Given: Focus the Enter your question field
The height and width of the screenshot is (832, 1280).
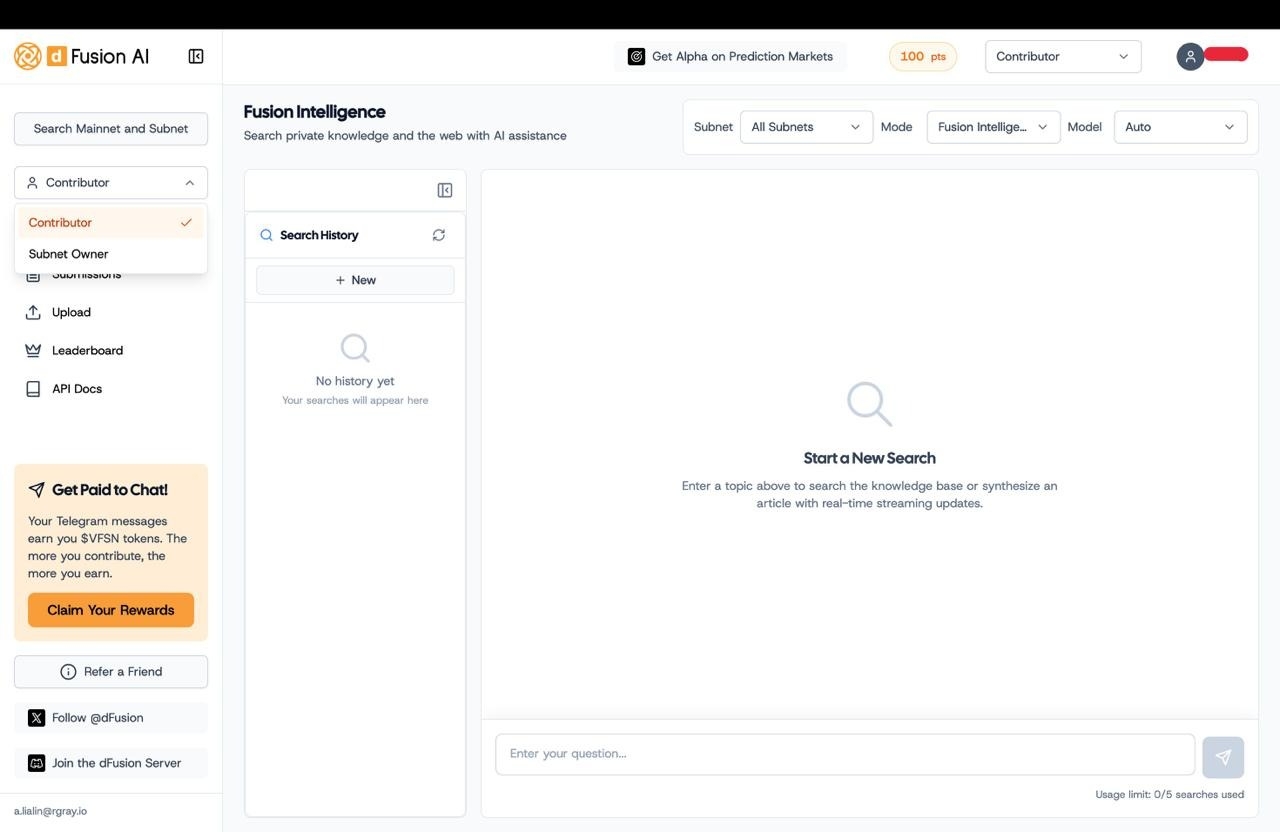Looking at the screenshot, I should click(x=845, y=754).
